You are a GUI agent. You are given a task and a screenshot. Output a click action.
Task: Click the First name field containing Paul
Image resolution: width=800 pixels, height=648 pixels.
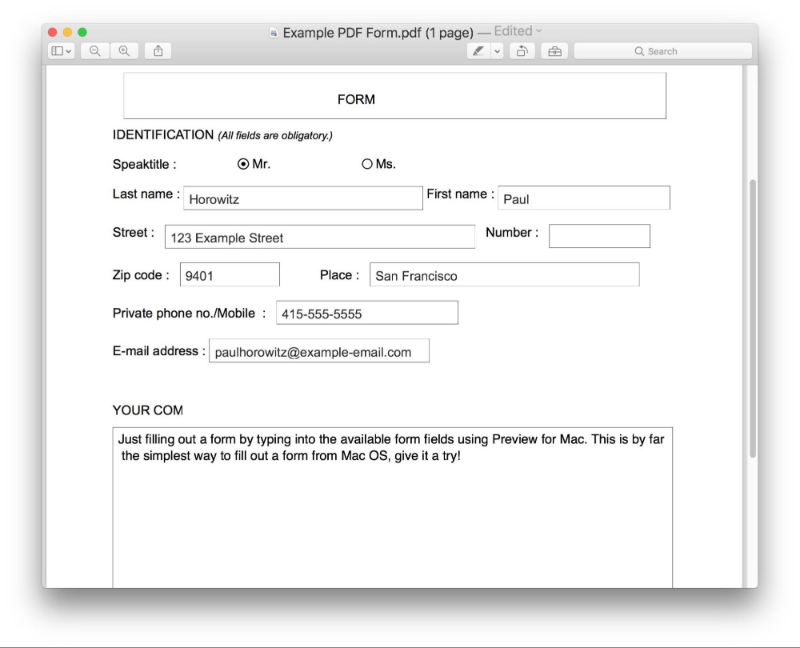(584, 198)
